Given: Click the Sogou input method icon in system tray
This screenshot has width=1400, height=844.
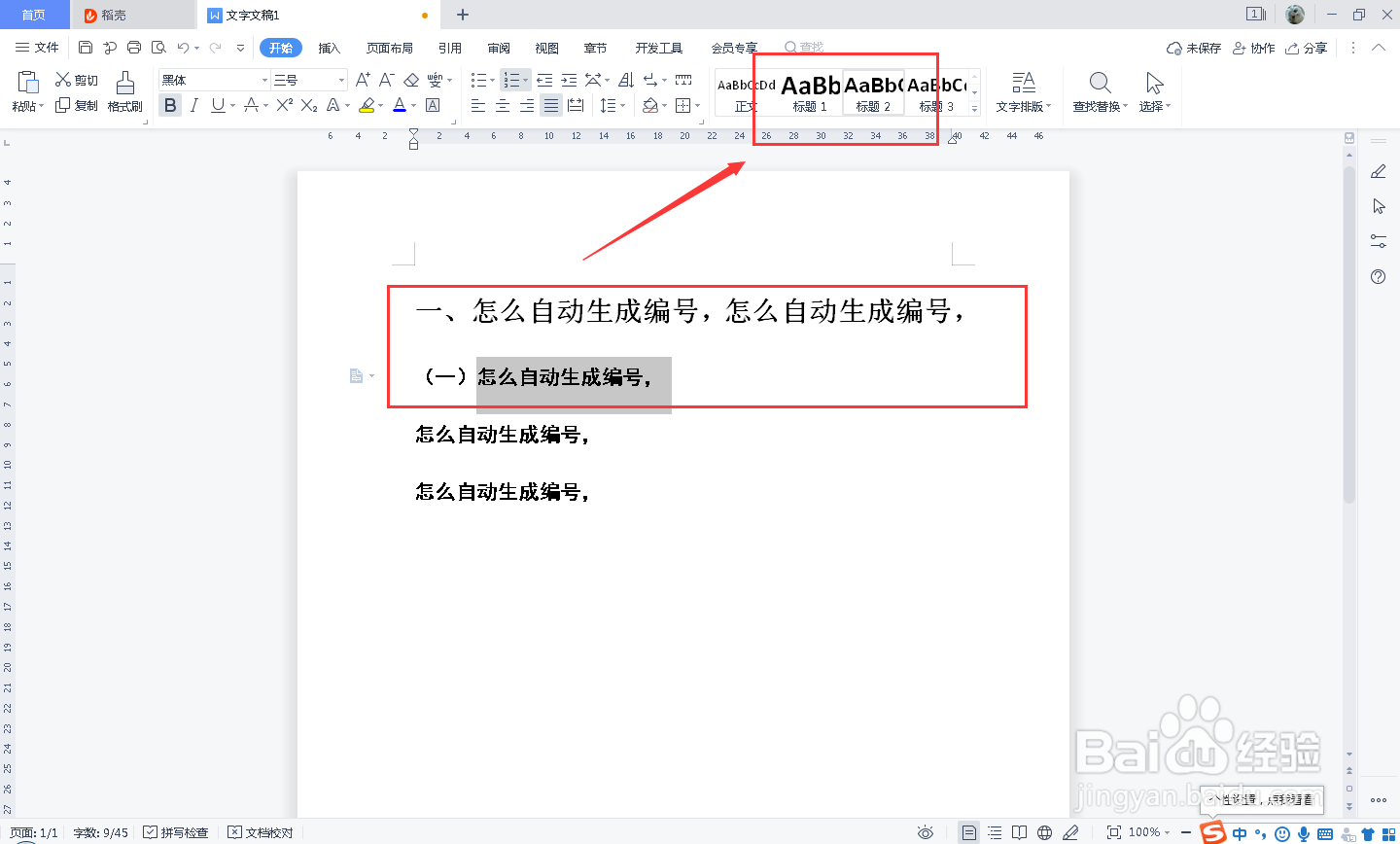Looking at the screenshot, I should click(x=1212, y=831).
